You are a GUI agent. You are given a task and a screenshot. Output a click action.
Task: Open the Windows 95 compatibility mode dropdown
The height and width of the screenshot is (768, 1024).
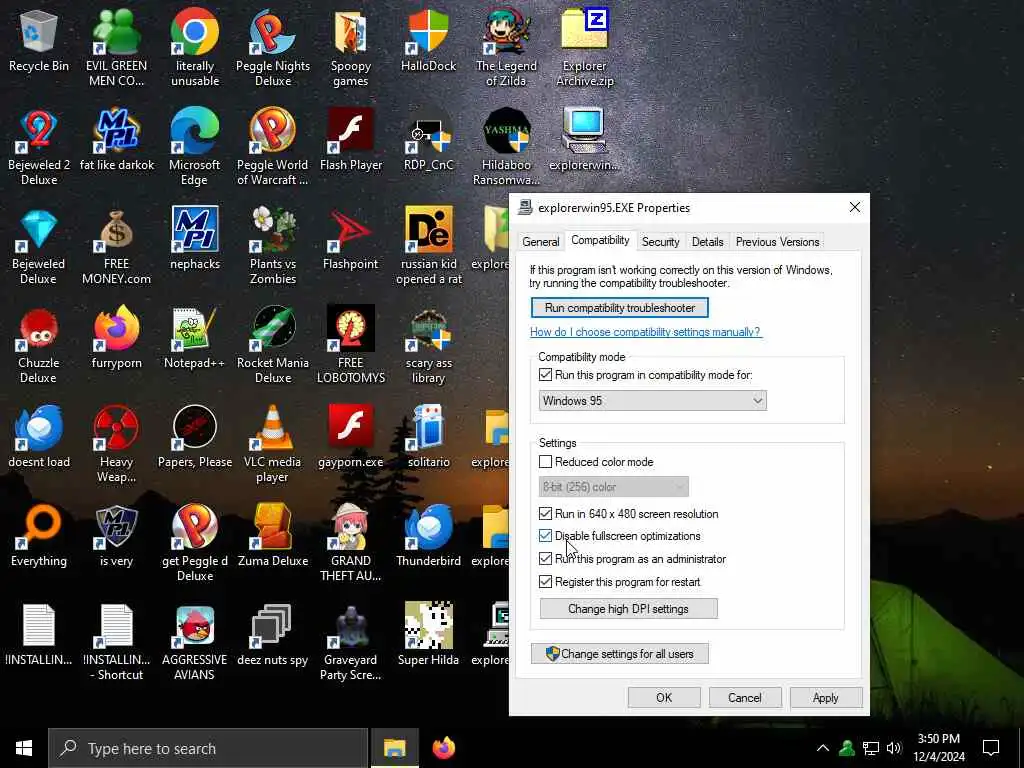(x=652, y=401)
